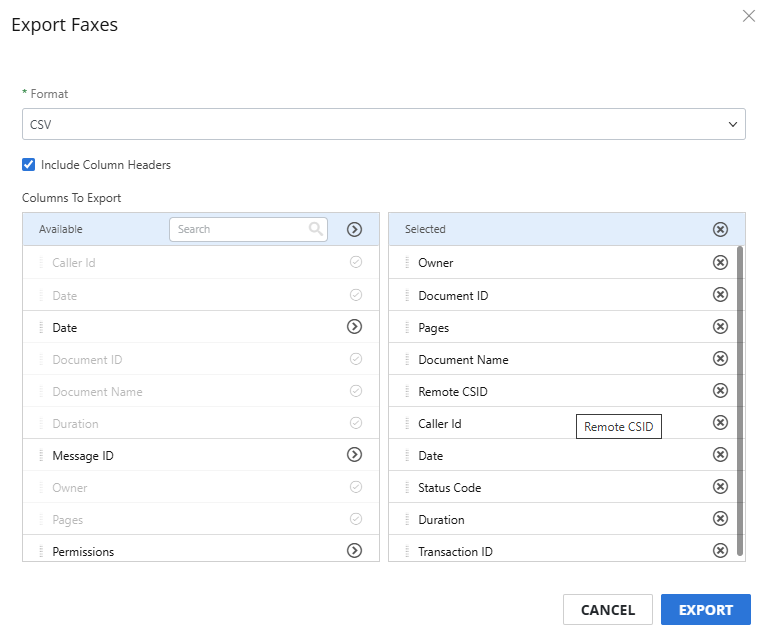The height and width of the screenshot is (634, 760).
Task: Focus the Available columns search field
Action: click(248, 229)
